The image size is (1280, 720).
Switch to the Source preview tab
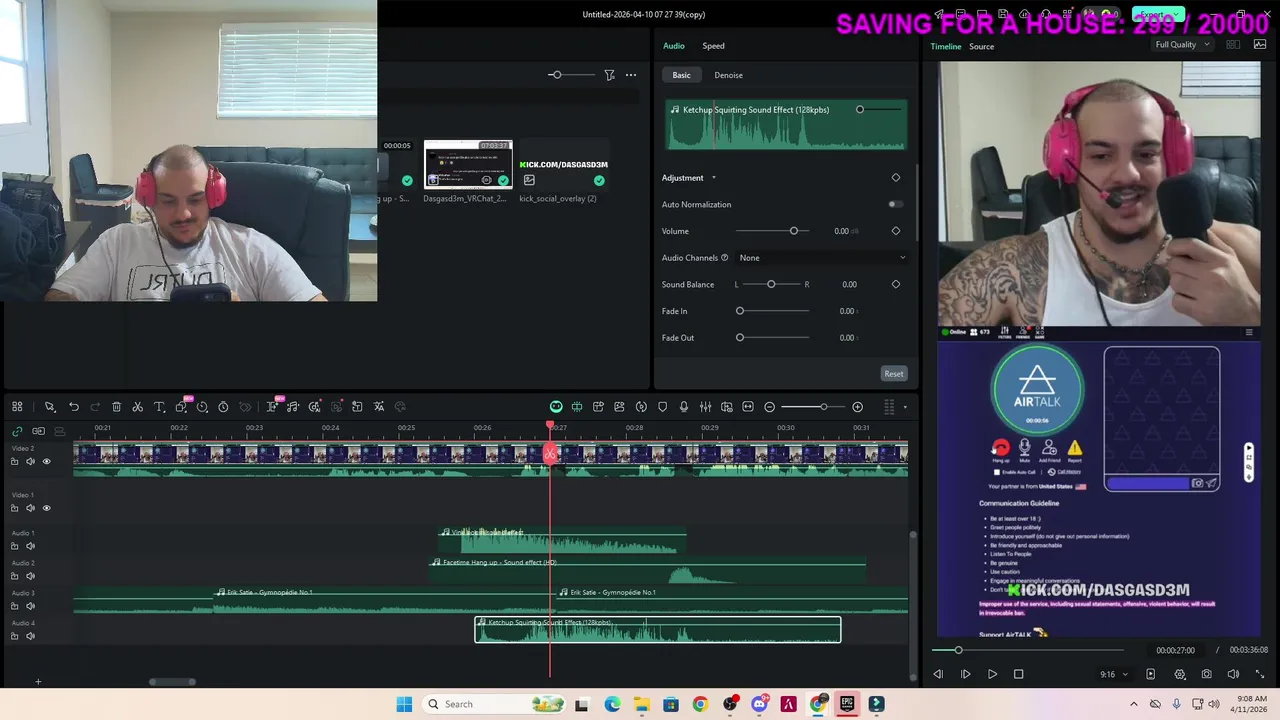981,46
